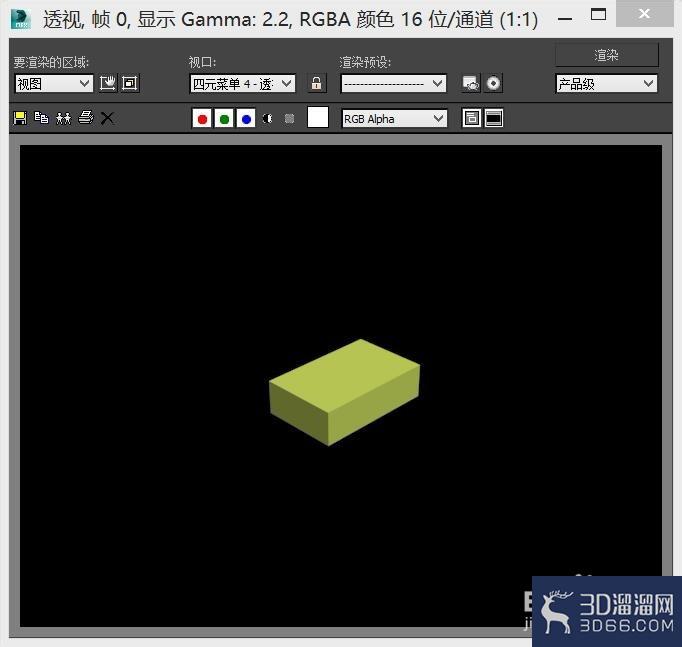The width and height of the screenshot is (682, 647).
Task: Open the area to render dropdown
Action: pyautogui.click(x=54, y=83)
